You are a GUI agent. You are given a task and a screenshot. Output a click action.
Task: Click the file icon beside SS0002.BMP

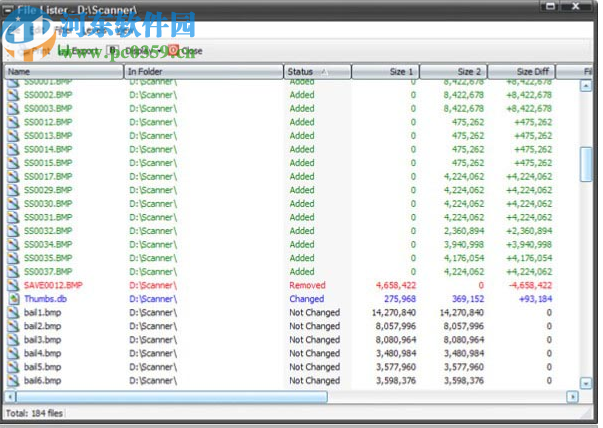pyautogui.click(x=13, y=95)
